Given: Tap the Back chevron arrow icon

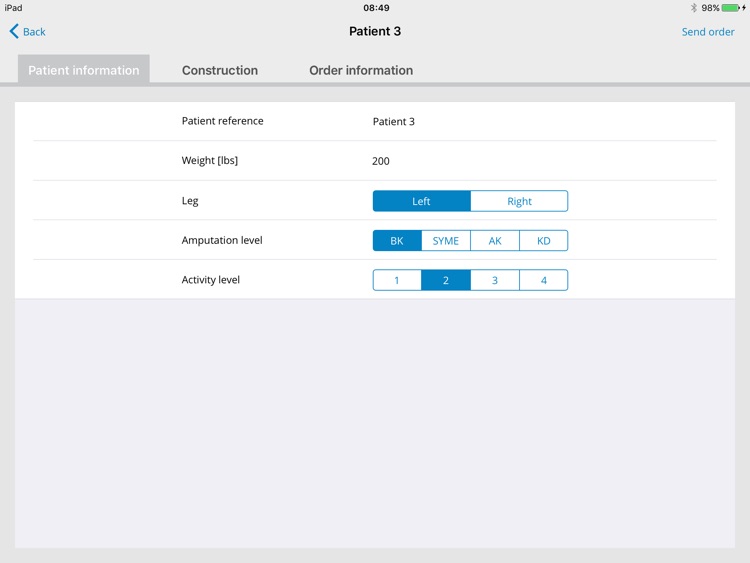Looking at the screenshot, I should click(x=14, y=32).
